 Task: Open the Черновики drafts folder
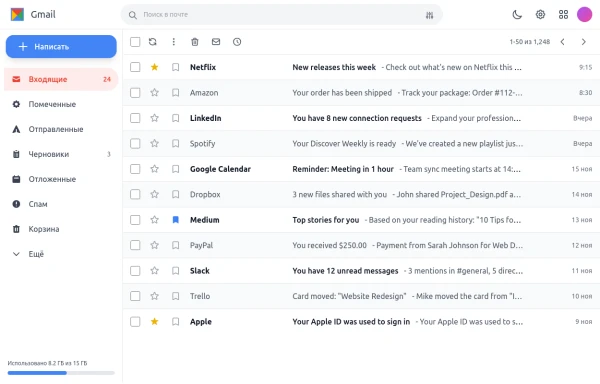click(61, 154)
